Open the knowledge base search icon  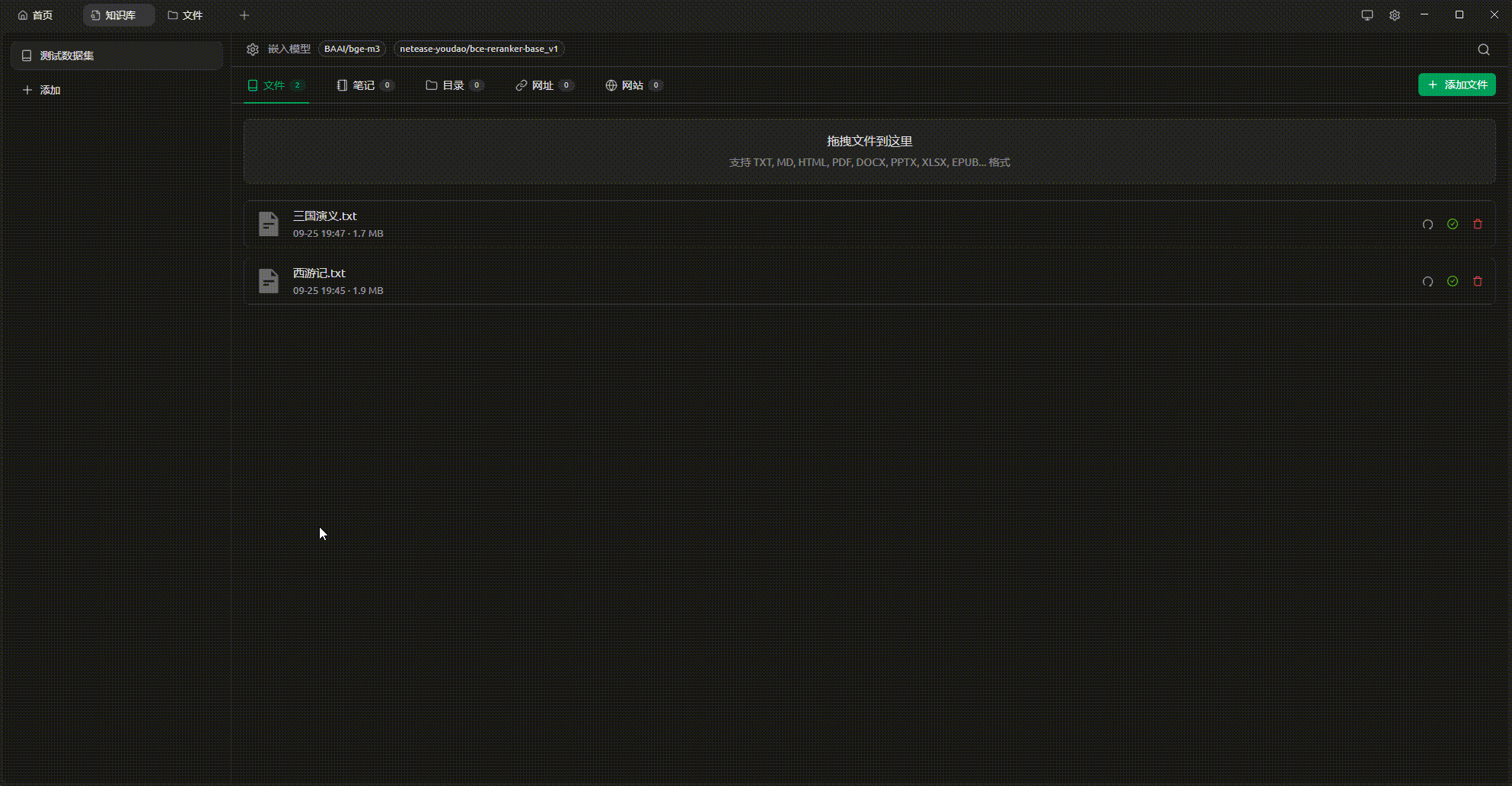tap(1483, 50)
